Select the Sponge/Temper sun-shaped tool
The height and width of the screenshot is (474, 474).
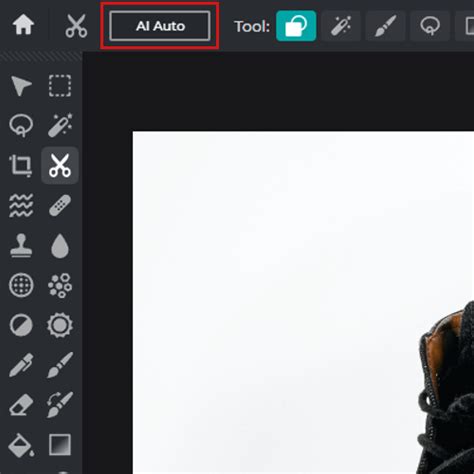(x=60, y=325)
